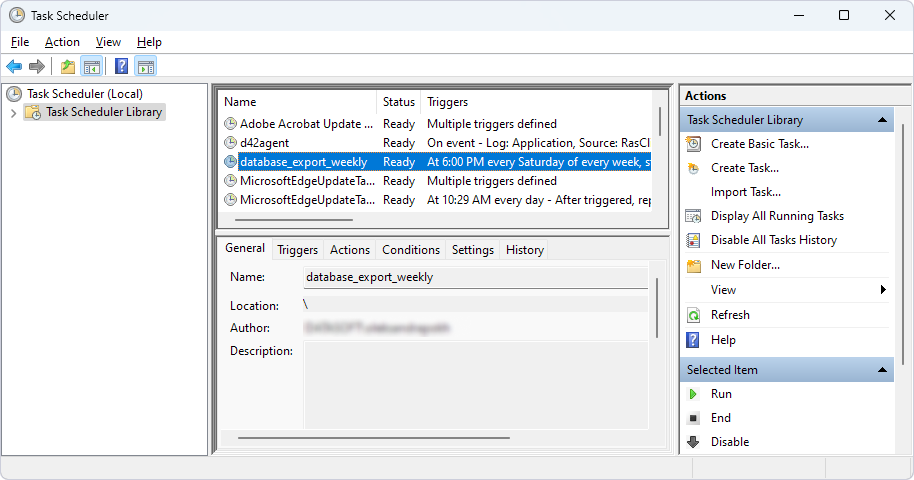Viewport: 914px width, 480px height.
Task: Switch to the Triggers tab
Action: click(297, 250)
